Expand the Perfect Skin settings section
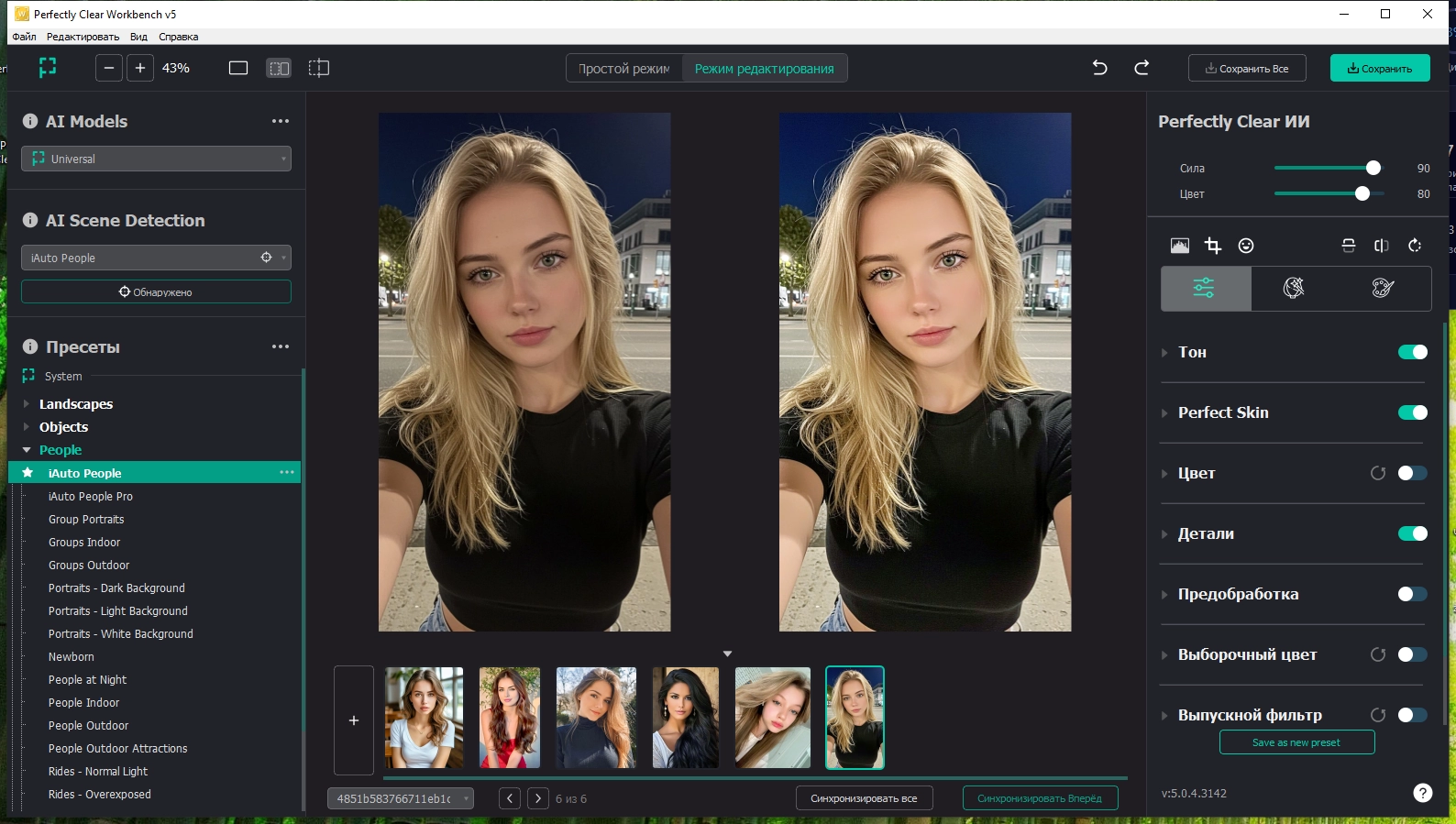Image resolution: width=1456 pixels, height=824 pixels. pyautogui.click(x=1164, y=412)
